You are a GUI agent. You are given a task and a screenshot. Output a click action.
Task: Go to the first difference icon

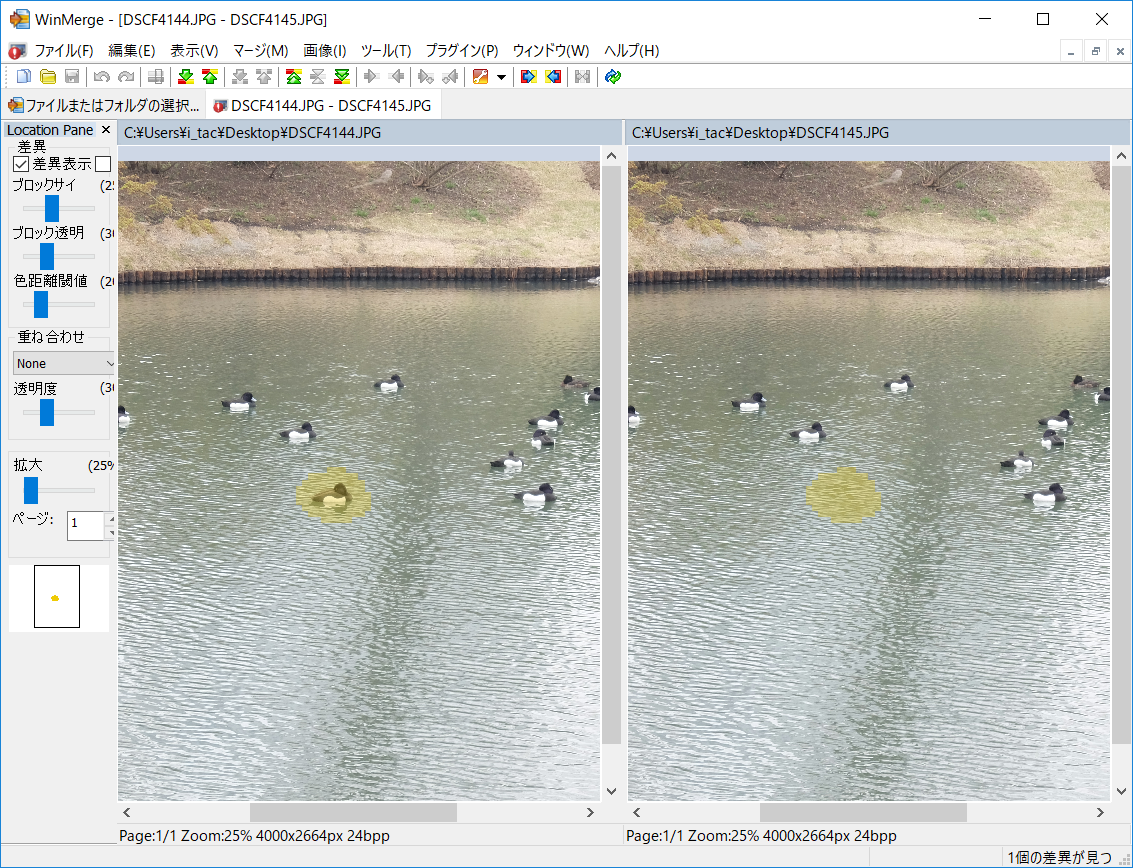(x=293, y=77)
